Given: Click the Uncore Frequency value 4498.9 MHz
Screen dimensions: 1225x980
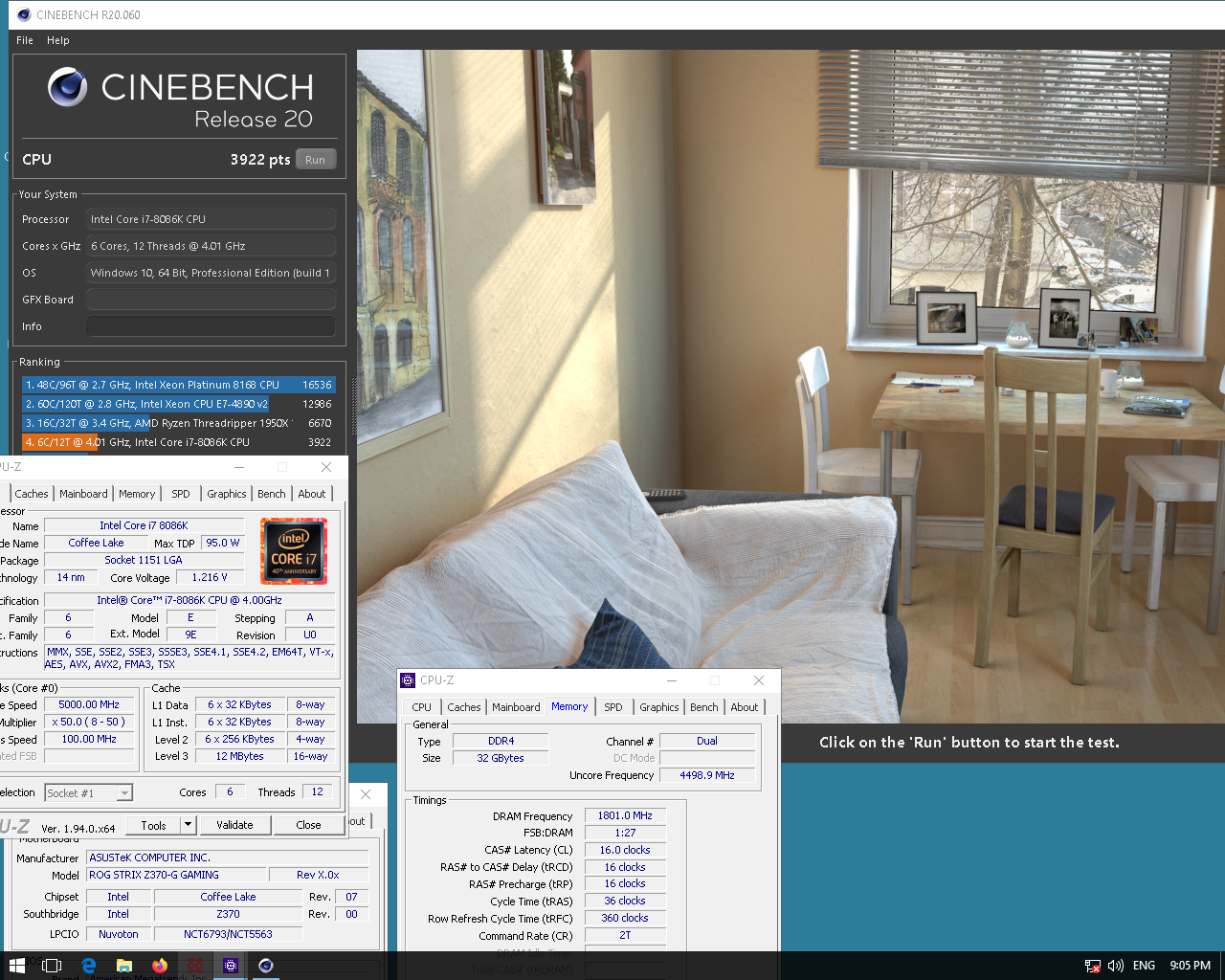Looking at the screenshot, I should click(x=707, y=775).
